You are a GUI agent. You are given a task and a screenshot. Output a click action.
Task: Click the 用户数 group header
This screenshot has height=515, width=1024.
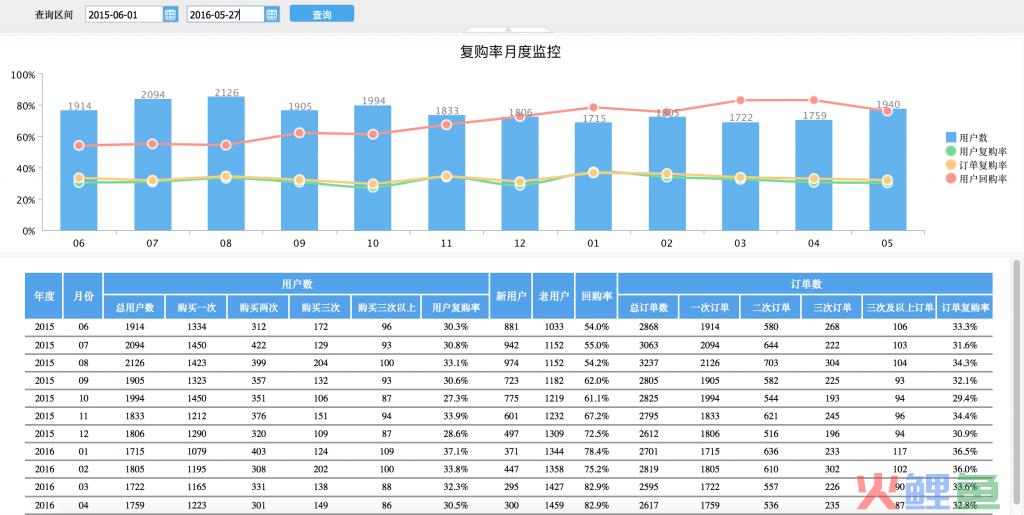(296, 284)
